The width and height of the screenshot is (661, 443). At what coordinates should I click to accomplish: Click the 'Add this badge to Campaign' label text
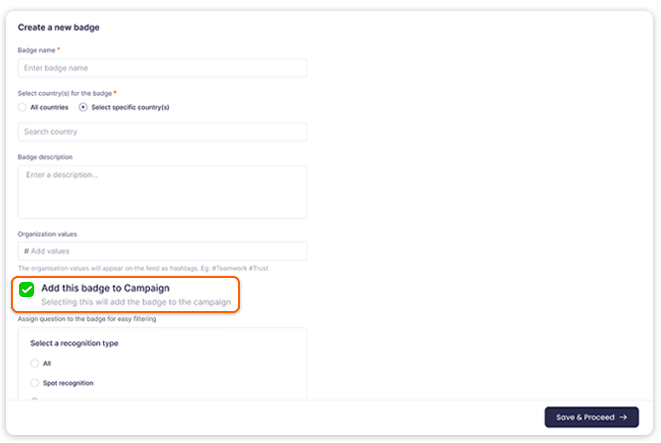coord(105,288)
